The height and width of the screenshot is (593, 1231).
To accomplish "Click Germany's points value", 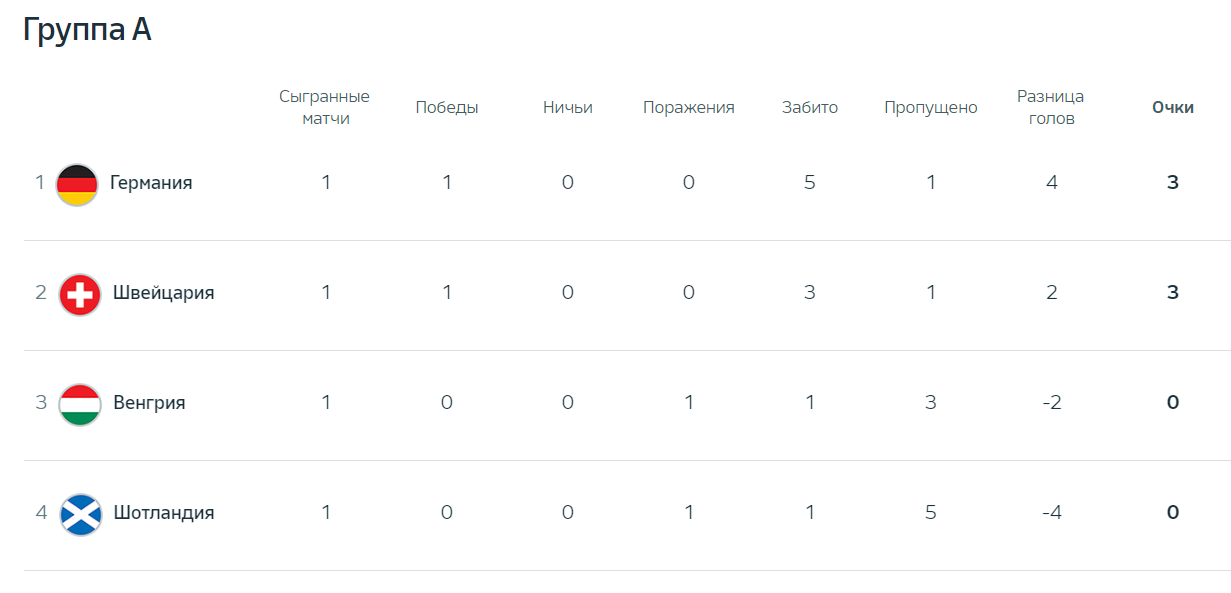I will 1173,183.
